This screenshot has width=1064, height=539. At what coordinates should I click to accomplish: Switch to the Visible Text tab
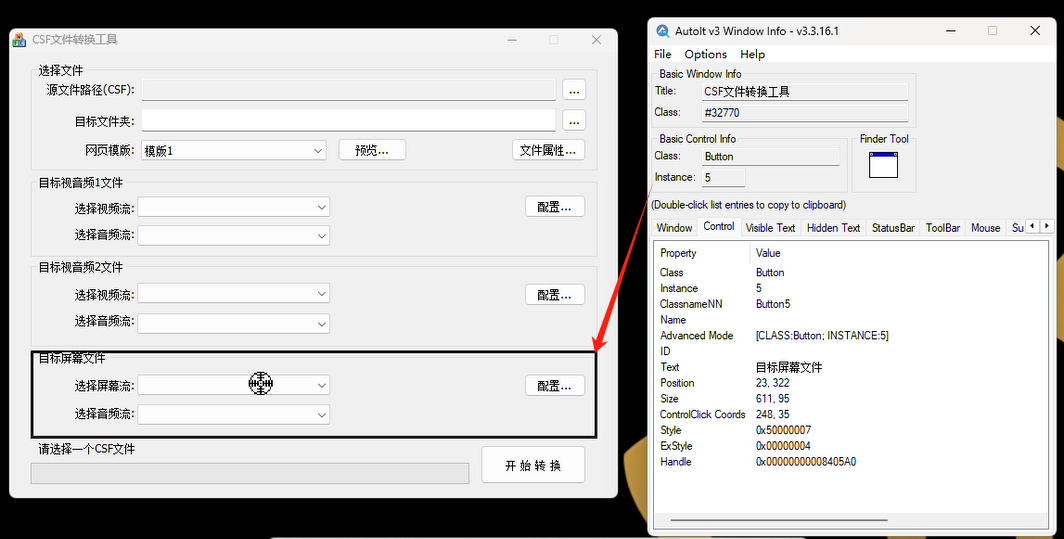[x=770, y=227]
